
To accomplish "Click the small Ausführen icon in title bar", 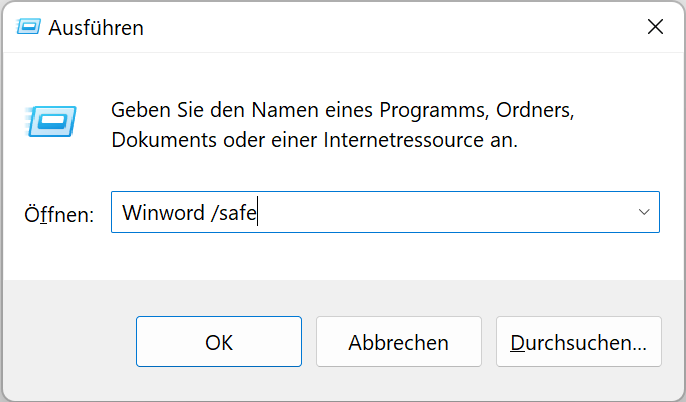I will 28,27.
